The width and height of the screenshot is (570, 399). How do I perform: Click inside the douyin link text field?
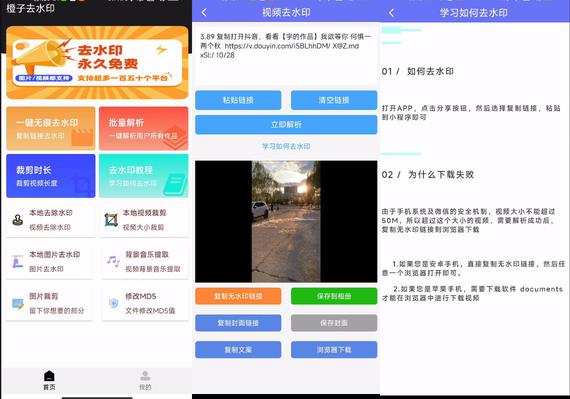[x=286, y=55]
